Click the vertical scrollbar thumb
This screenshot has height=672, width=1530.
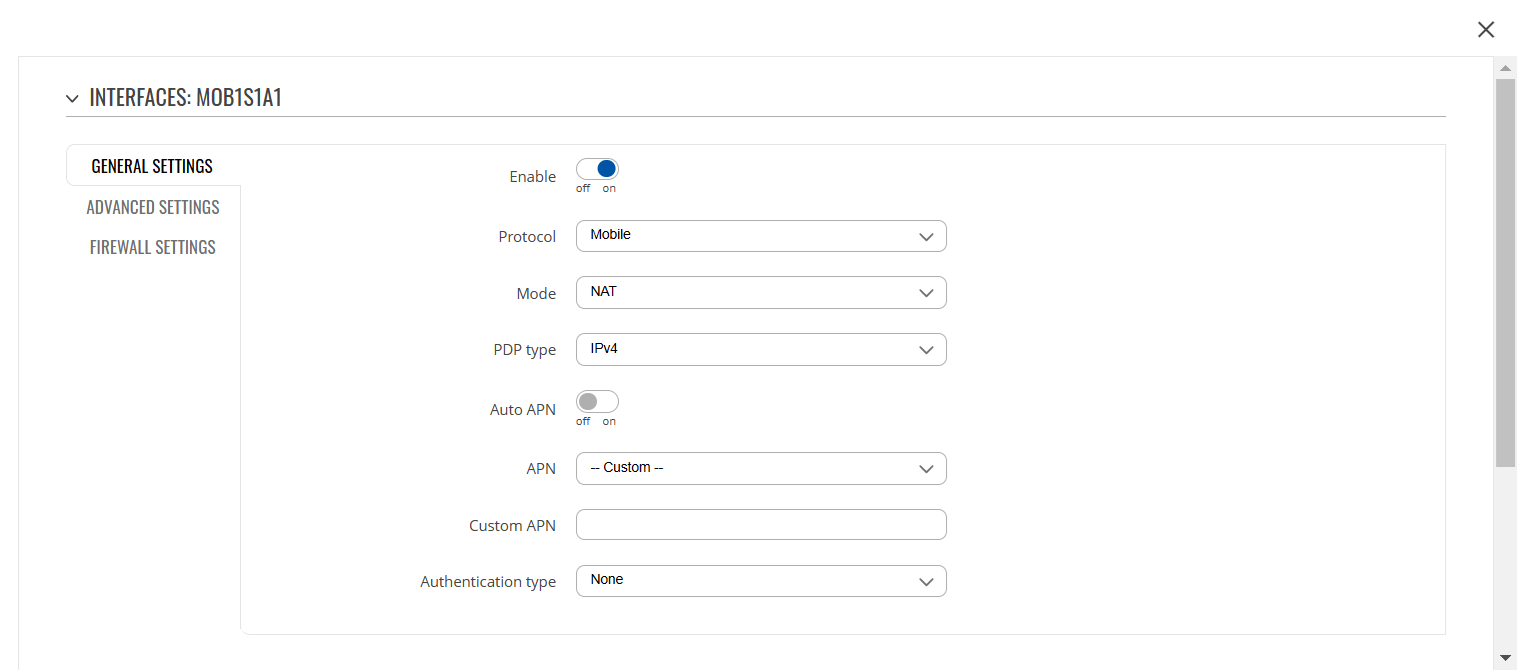tap(1505, 270)
